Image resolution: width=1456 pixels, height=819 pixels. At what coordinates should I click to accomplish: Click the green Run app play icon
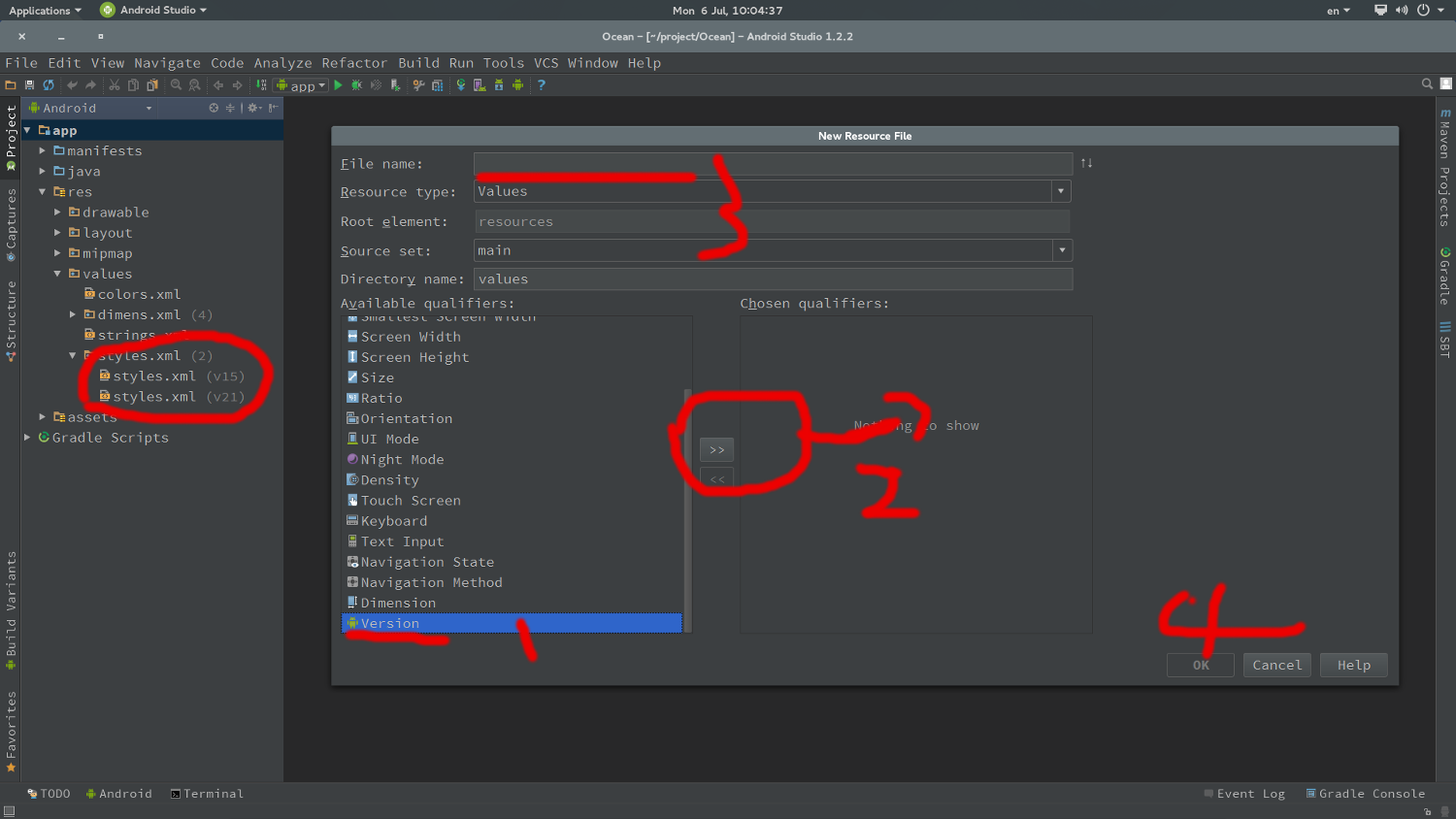[338, 85]
